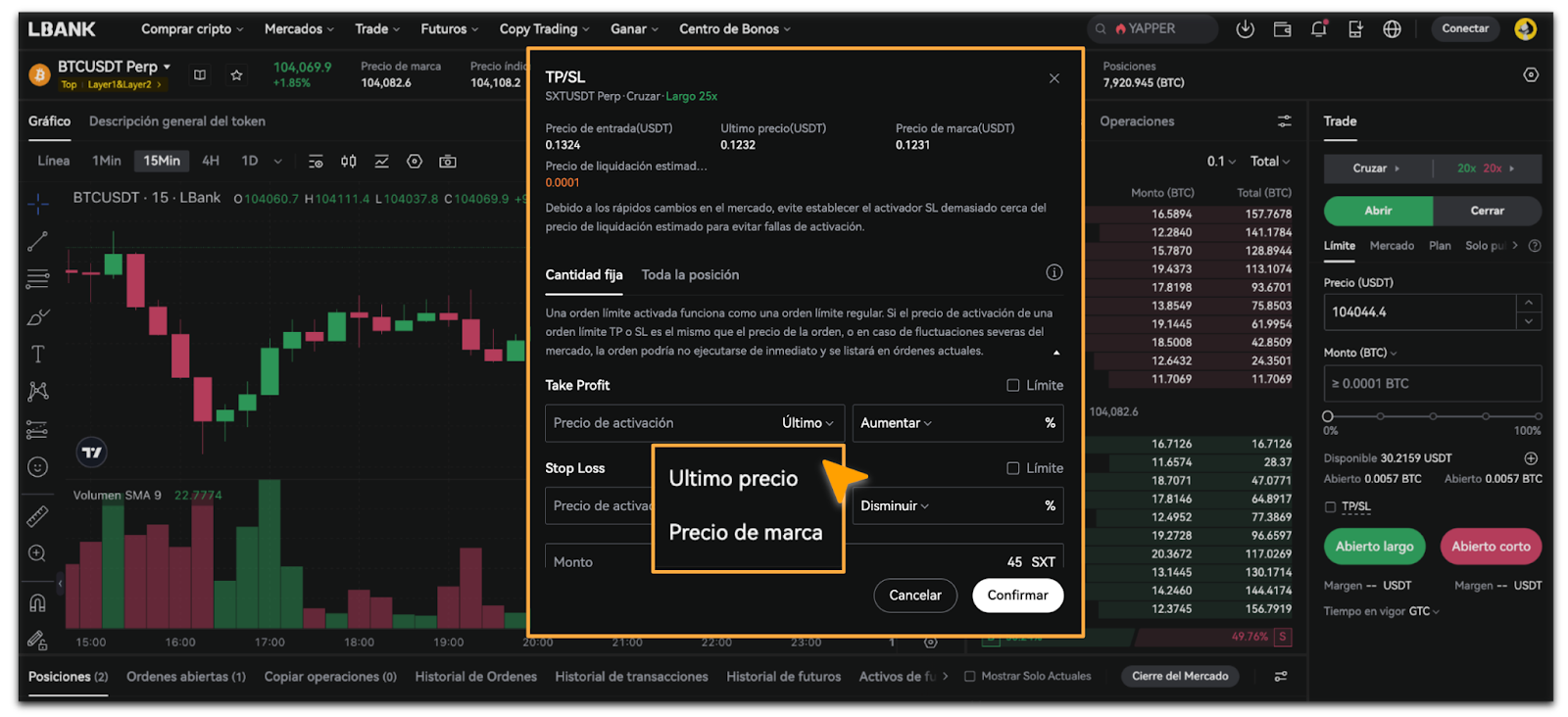
Task: Select the brush drawing tool
Action: [x=38, y=316]
